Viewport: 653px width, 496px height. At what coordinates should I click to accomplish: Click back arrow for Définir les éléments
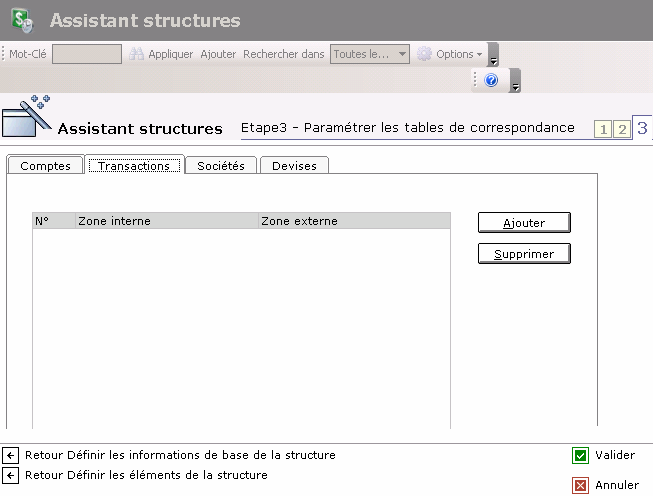click(x=11, y=475)
